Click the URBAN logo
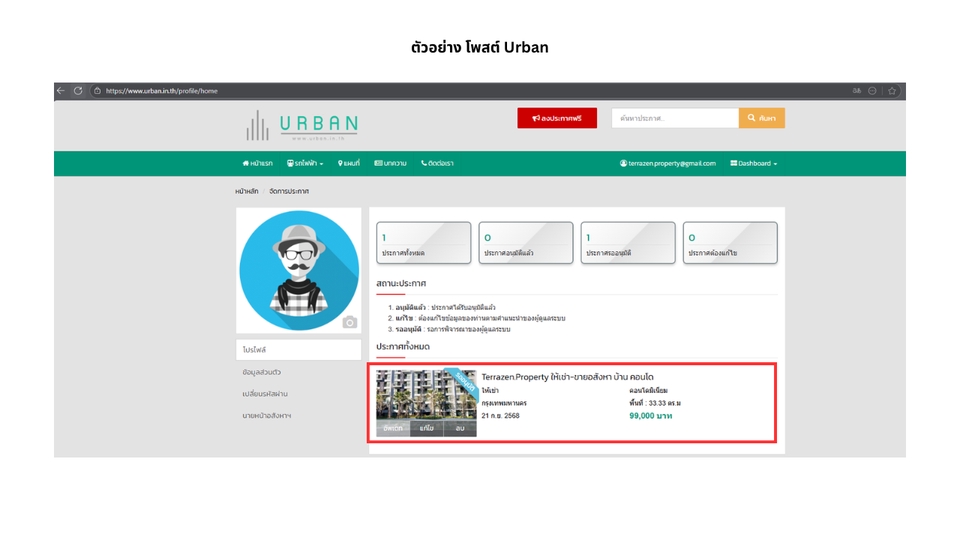This screenshot has width=960, height=540. 302,126
